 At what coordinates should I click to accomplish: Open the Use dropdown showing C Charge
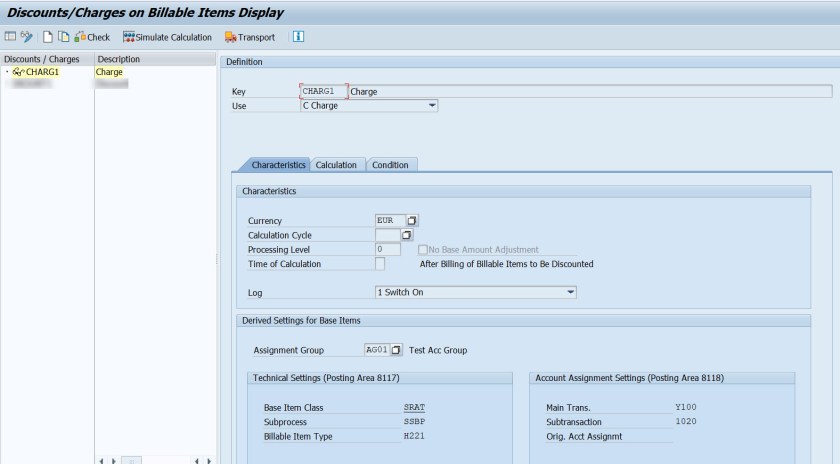(432, 106)
